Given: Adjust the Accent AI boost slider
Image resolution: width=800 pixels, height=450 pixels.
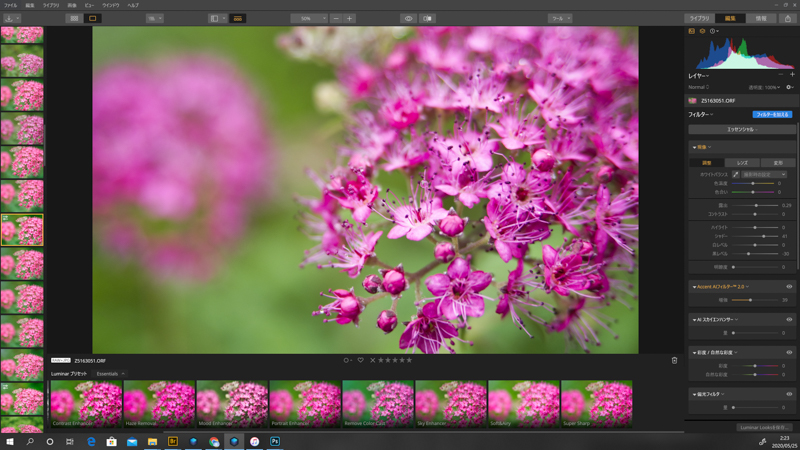Looking at the screenshot, I should pyautogui.click(x=754, y=300).
